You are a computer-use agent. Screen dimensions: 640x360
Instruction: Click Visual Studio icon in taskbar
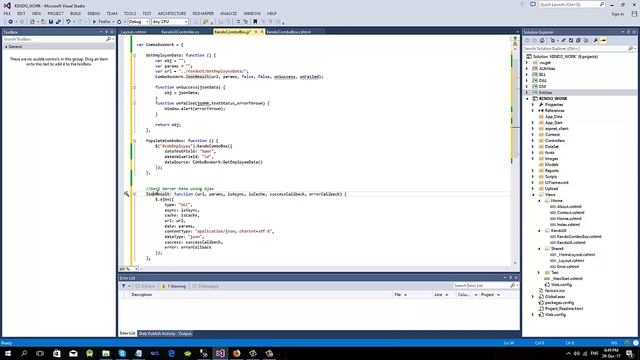pyautogui.click(x=220, y=353)
